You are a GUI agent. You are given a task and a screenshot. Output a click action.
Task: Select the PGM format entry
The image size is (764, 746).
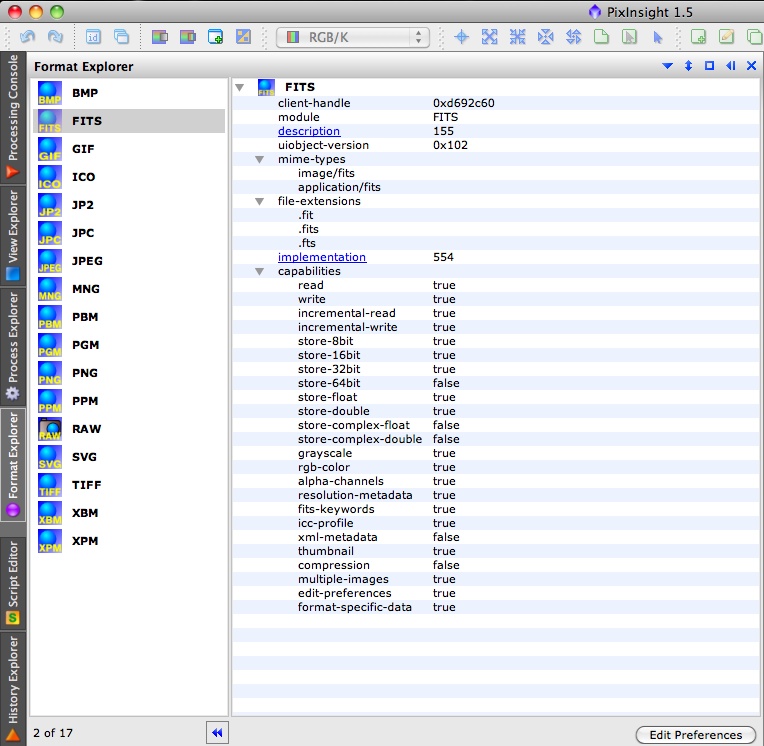coord(129,345)
